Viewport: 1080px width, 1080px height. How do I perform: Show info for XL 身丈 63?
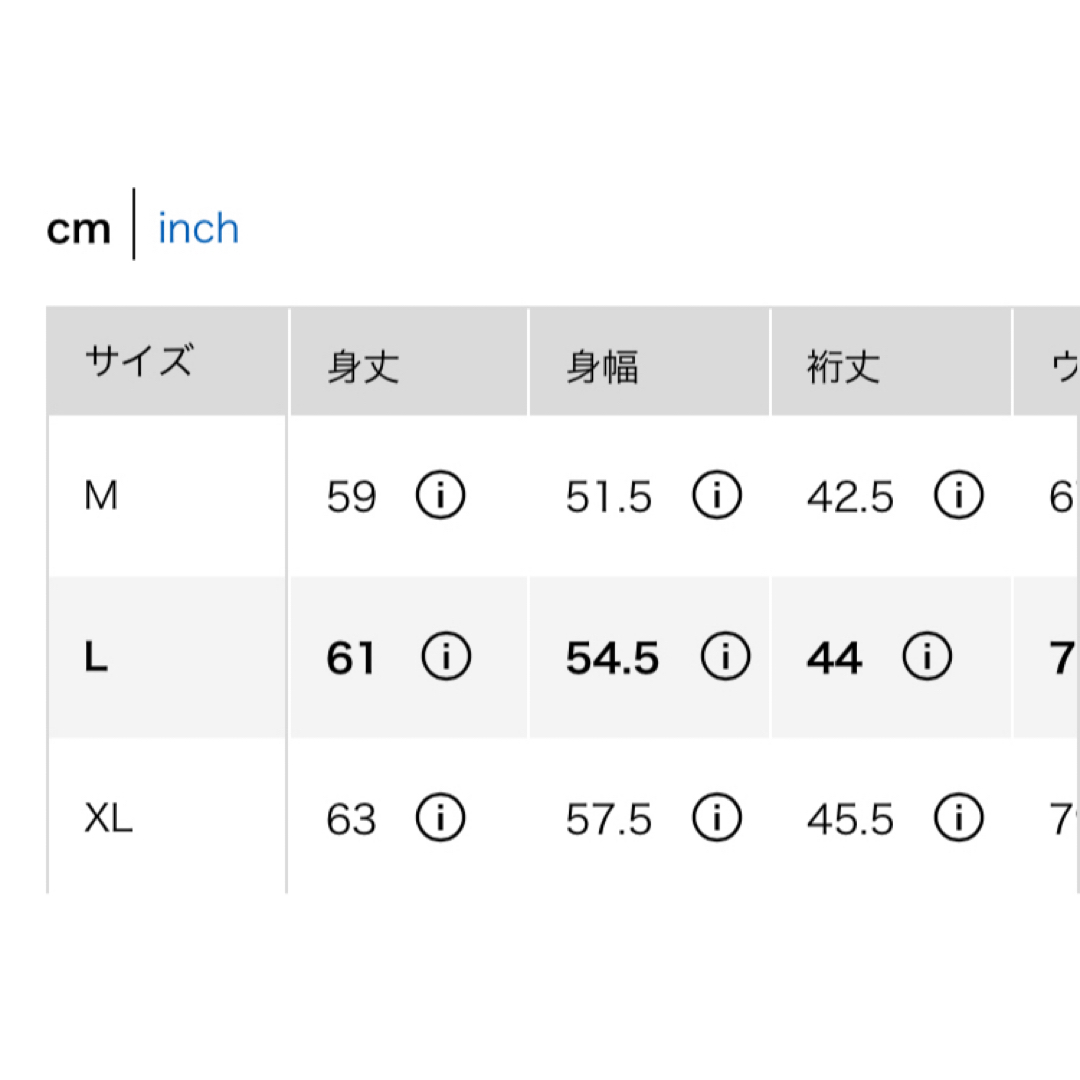[x=441, y=818]
